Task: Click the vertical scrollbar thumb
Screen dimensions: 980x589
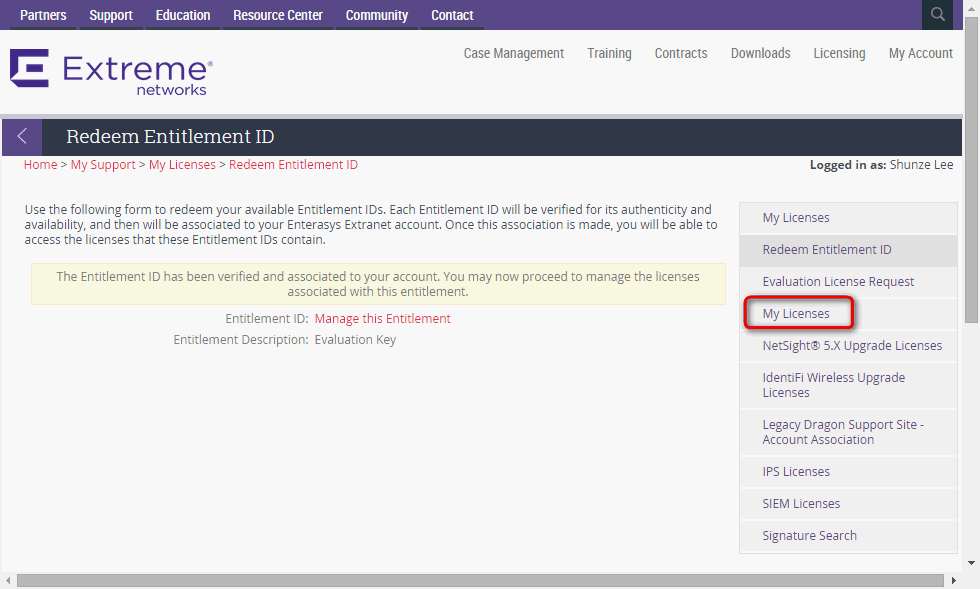Action: point(971,170)
